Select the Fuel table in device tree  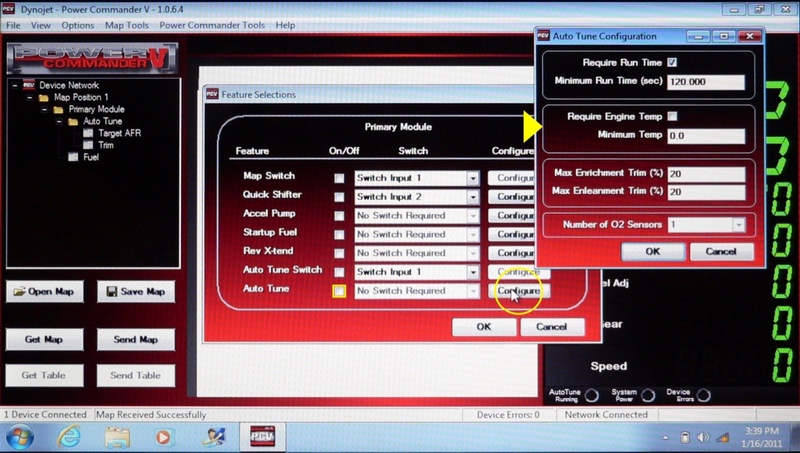tap(74, 157)
